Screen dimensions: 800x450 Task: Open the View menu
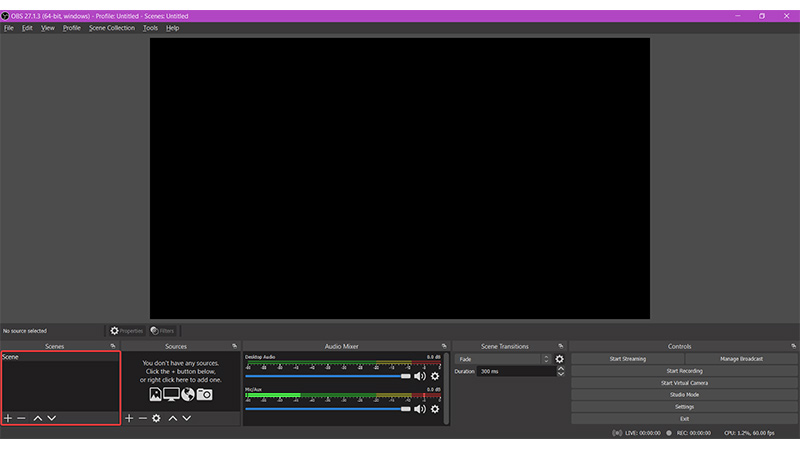coord(47,28)
